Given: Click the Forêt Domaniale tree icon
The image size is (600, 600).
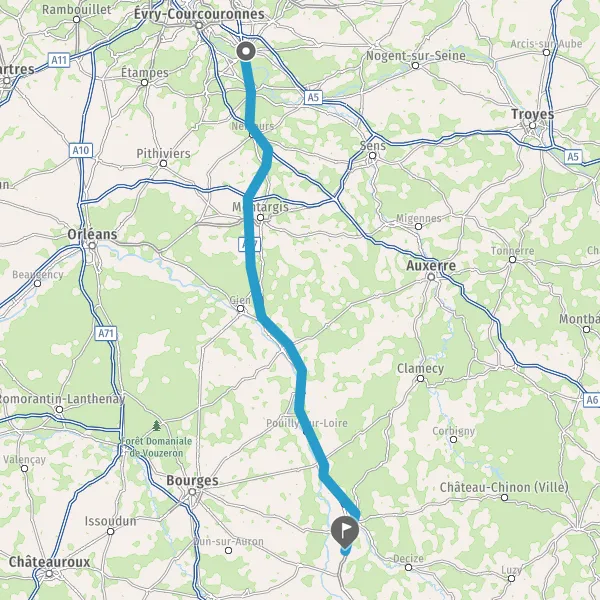Looking at the screenshot, I should [x=156, y=426].
